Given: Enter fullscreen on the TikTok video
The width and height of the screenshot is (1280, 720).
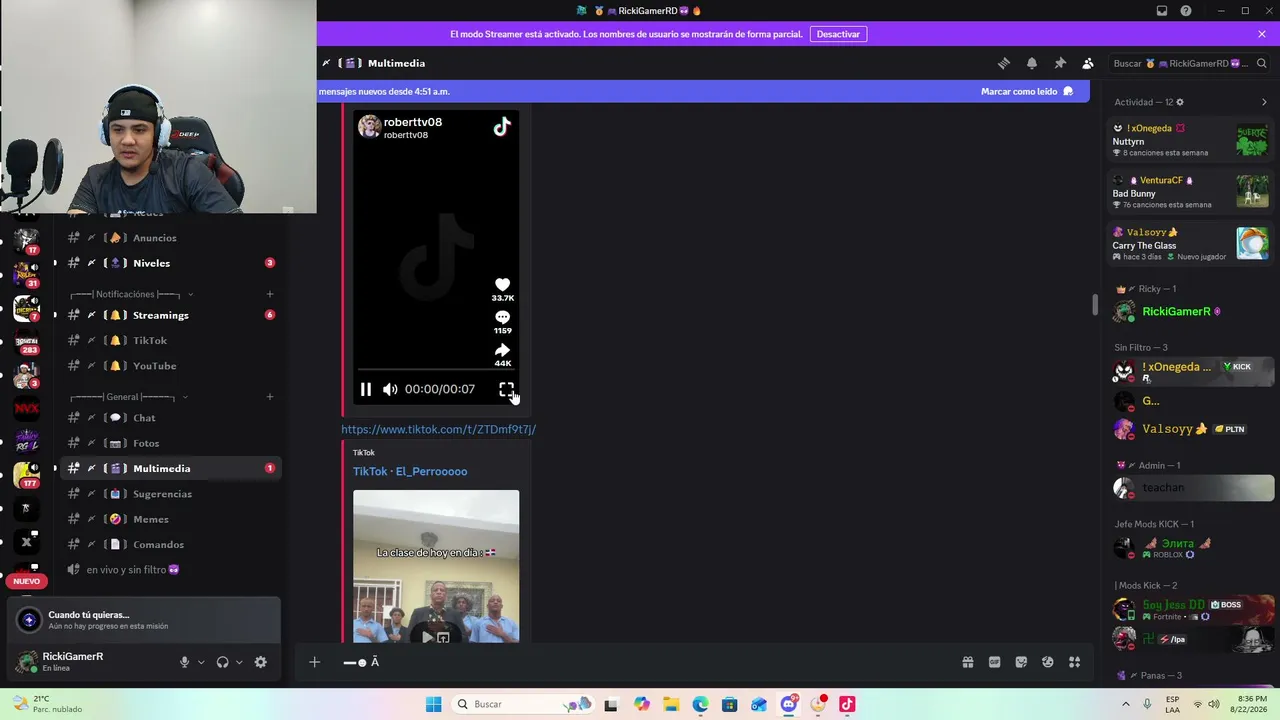Looking at the screenshot, I should (506, 389).
